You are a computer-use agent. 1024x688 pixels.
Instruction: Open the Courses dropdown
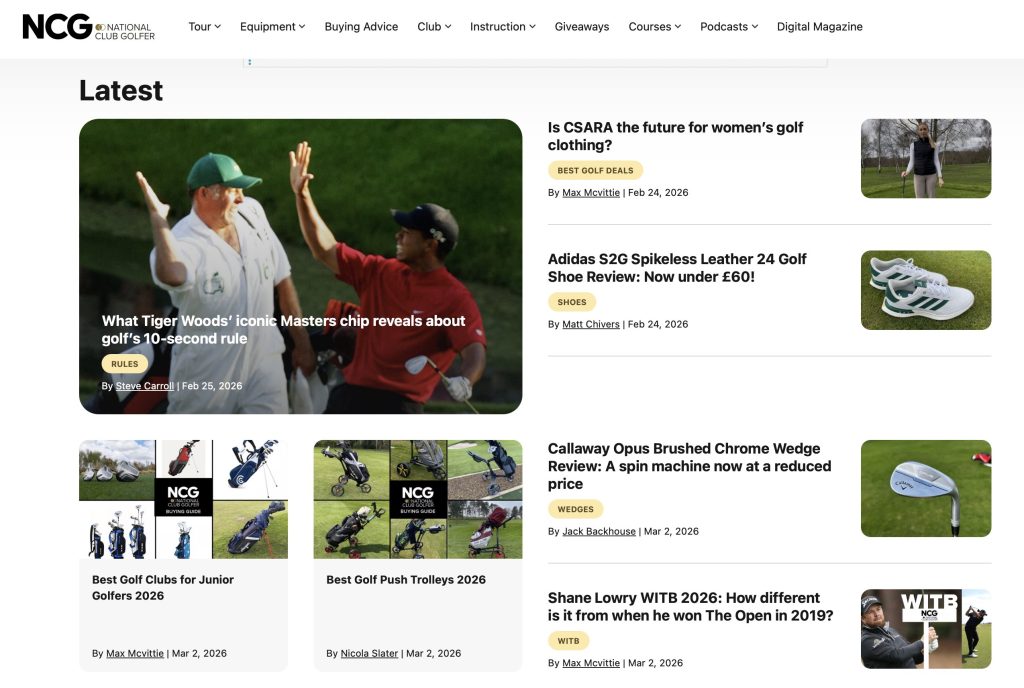click(x=654, y=27)
